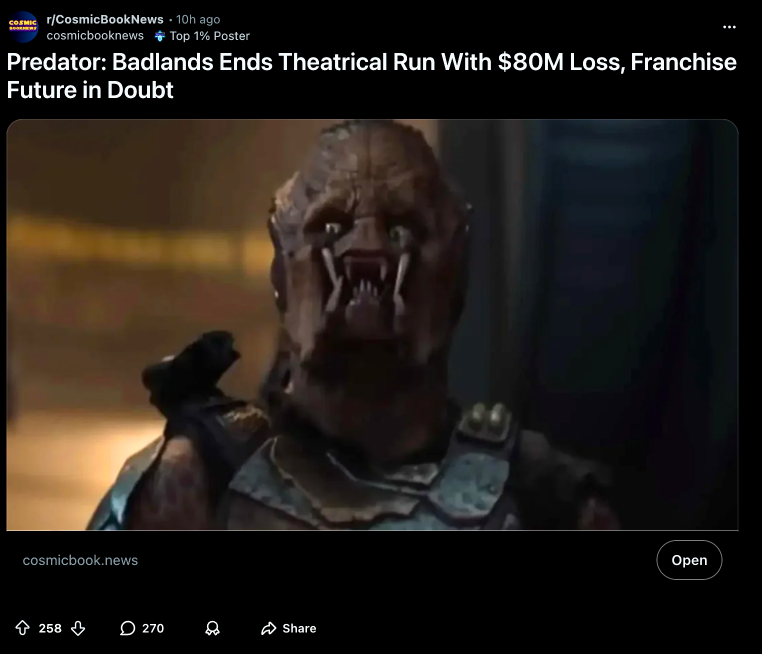Click the 258 vote score
Screen dimensions: 762x654
pyautogui.click(x=50, y=628)
